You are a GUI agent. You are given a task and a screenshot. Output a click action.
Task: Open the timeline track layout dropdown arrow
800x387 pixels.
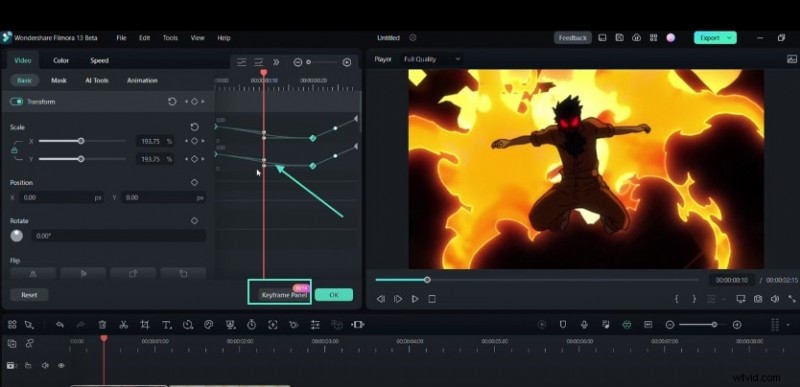click(x=788, y=325)
